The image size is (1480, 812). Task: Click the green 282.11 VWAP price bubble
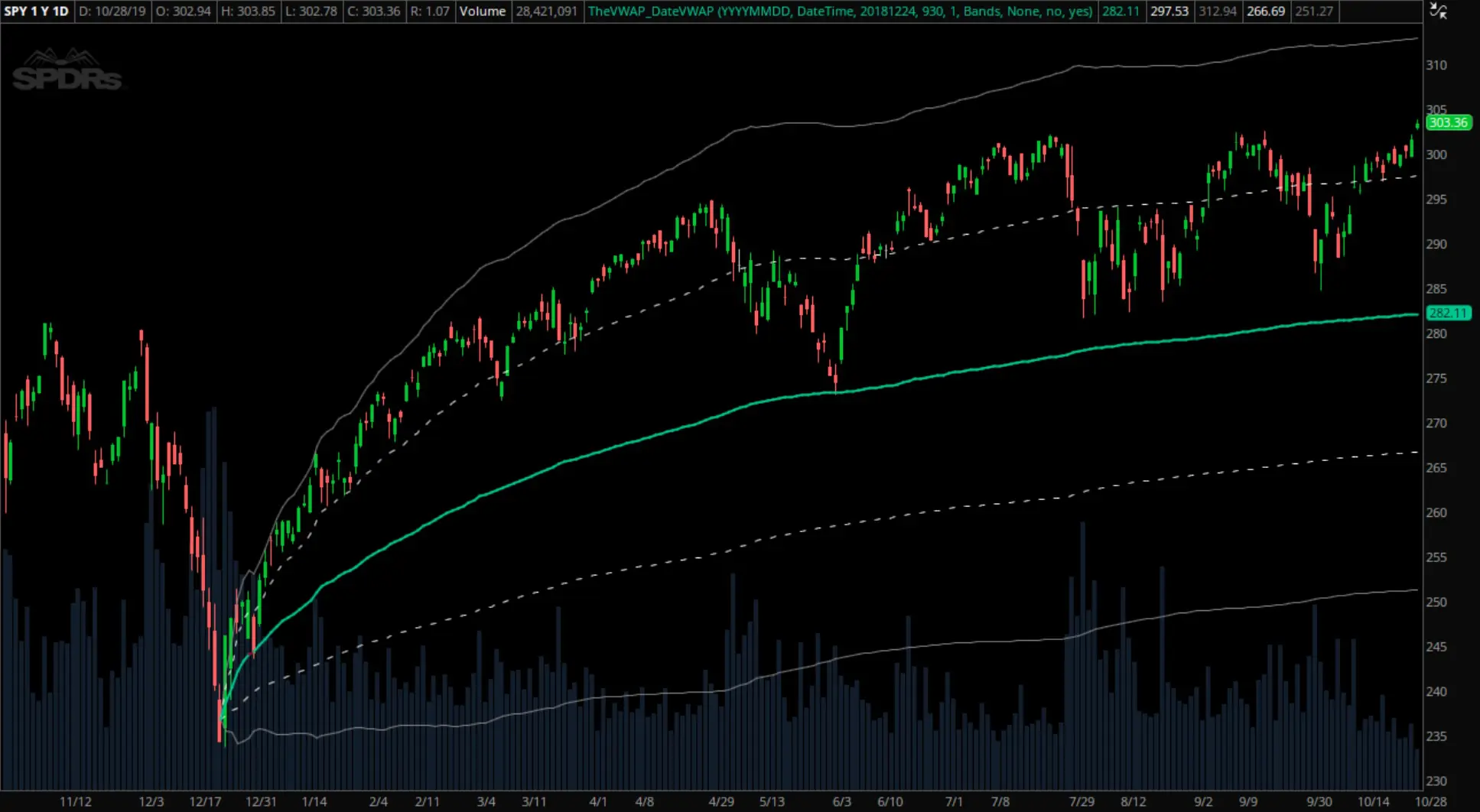tap(1448, 313)
